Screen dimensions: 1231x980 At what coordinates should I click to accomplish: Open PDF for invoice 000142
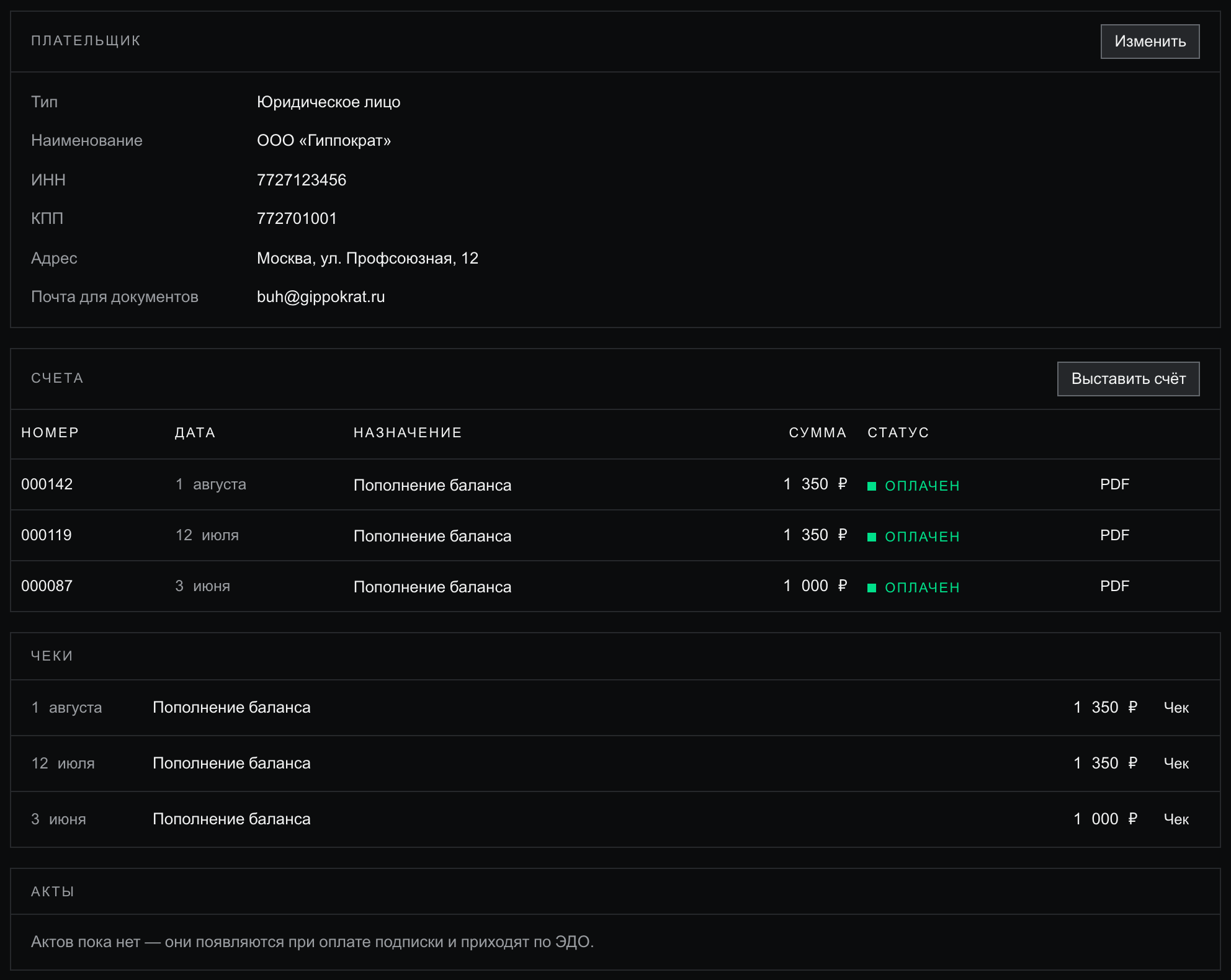(x=1114, y=484)
